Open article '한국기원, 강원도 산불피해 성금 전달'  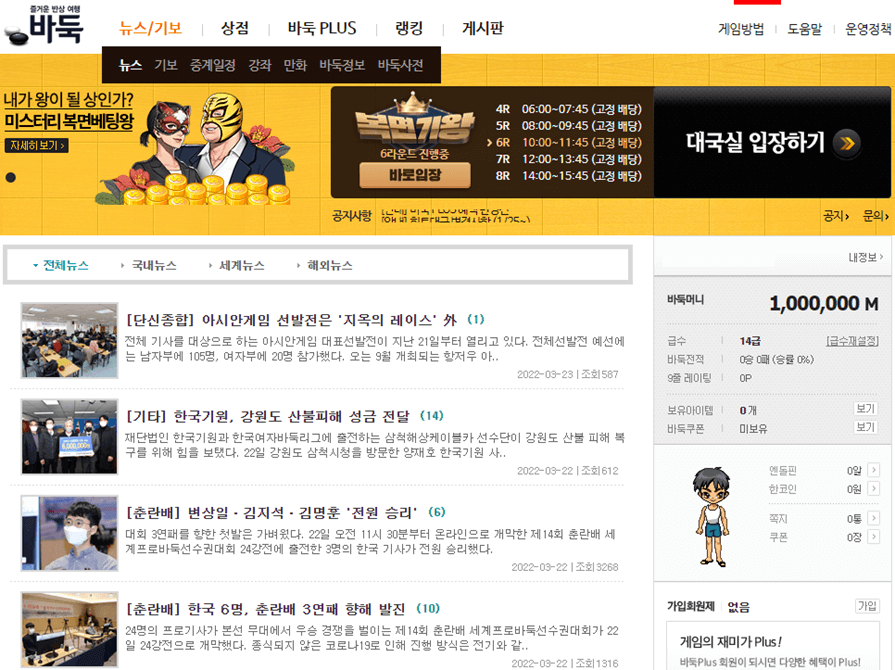click(268, 416)
